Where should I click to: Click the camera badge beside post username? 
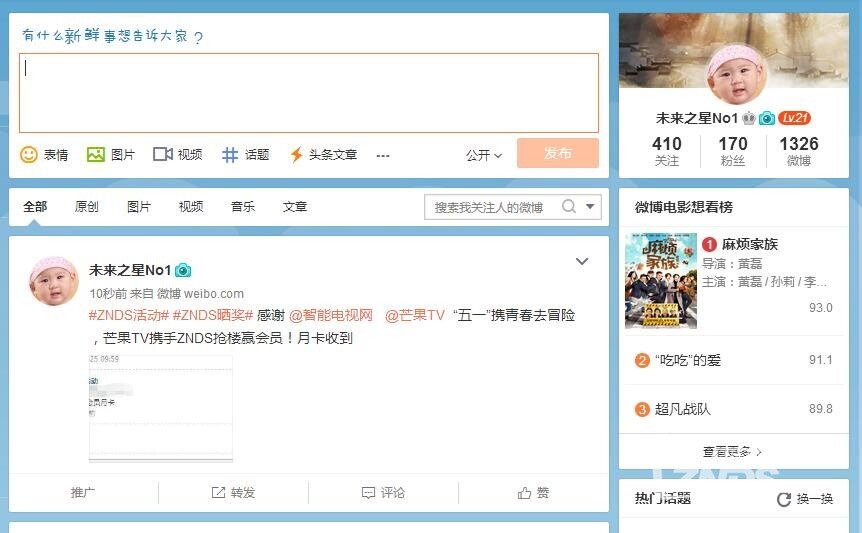183,270
